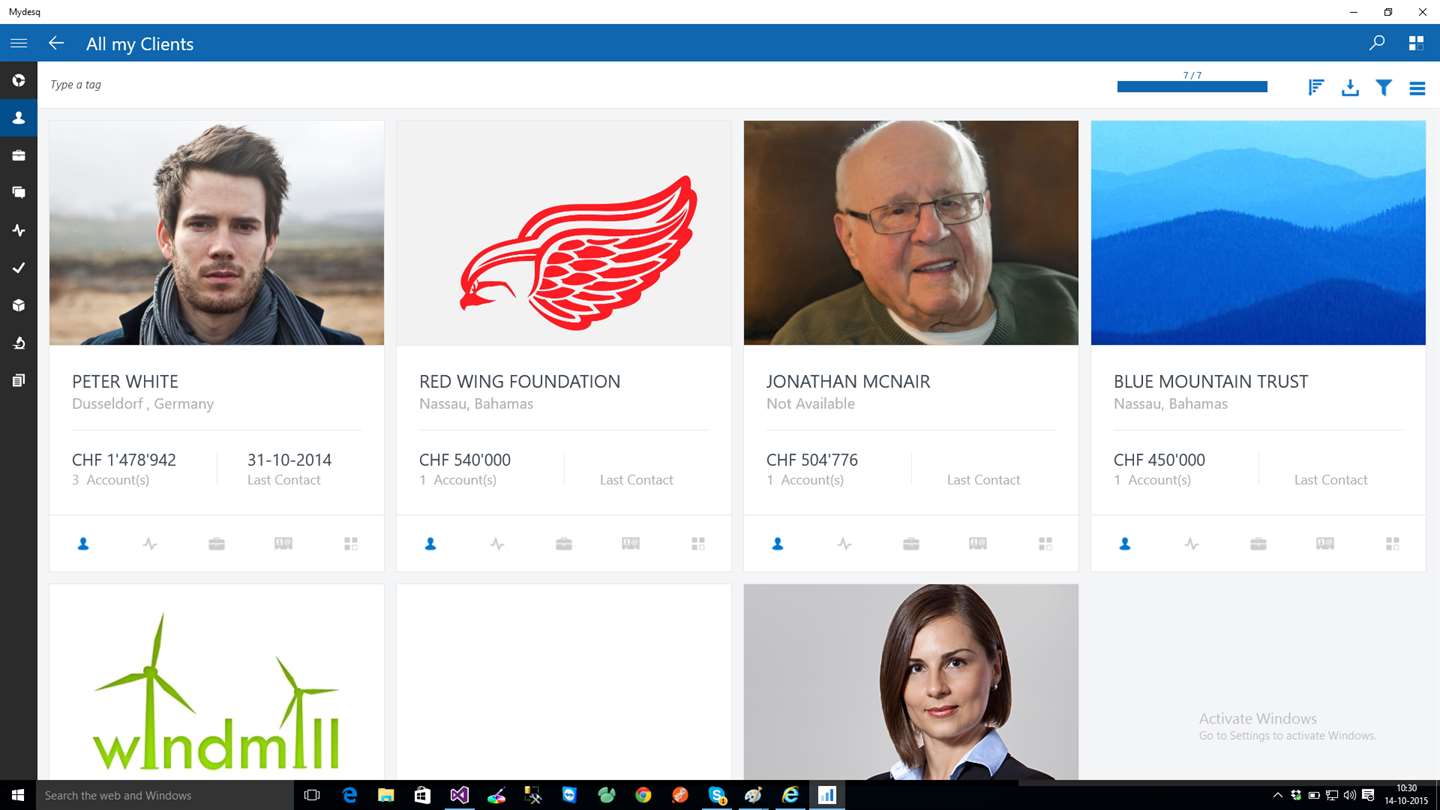The image size is (1440, 810).
Task: Select the JONATHAN MCNAIR client name
Action: (x=848, y=381)
